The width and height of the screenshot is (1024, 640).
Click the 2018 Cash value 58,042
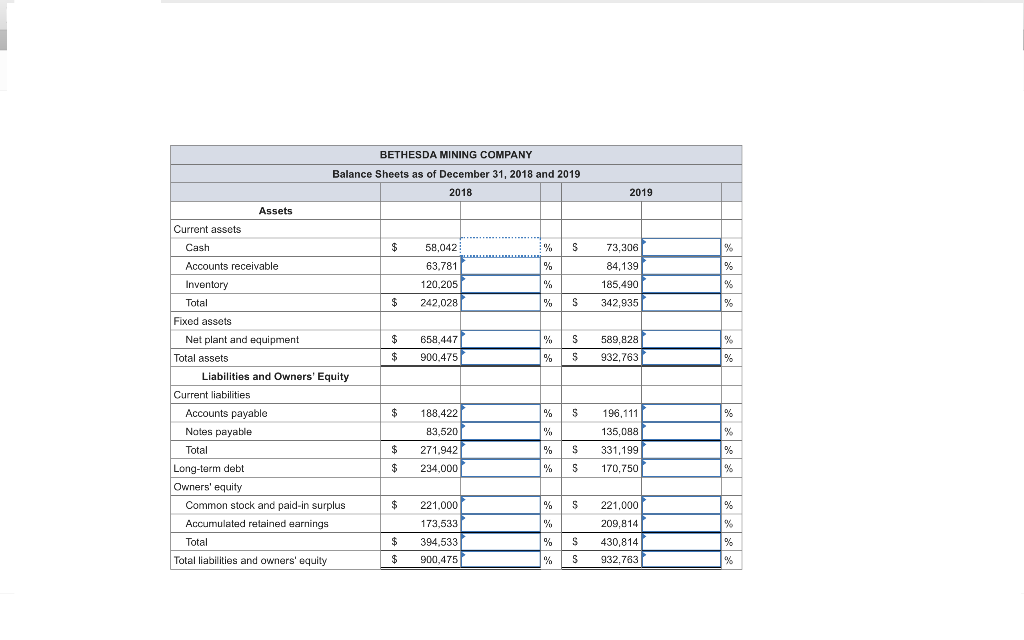(441, 248)
